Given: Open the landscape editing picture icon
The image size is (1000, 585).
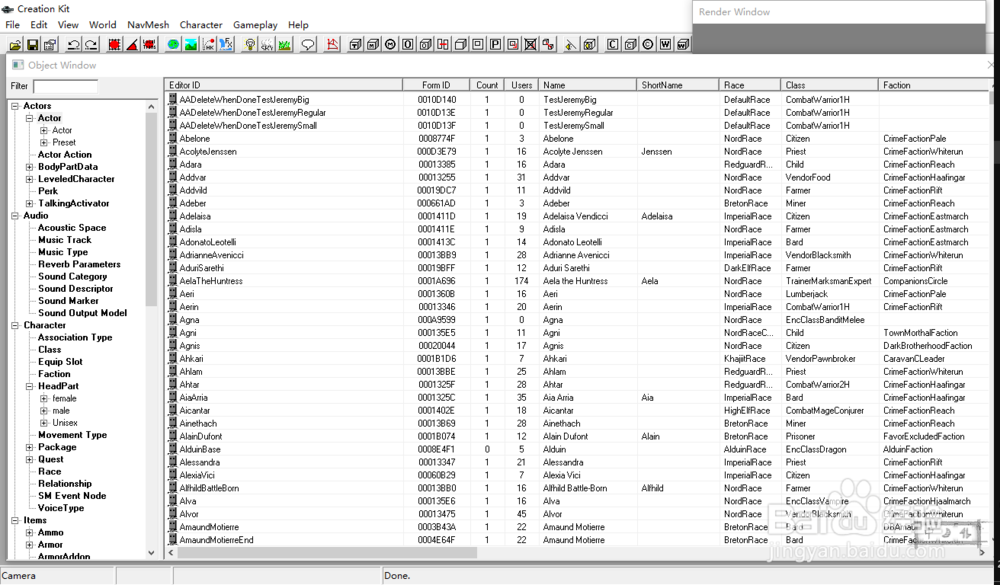Looking at the screenshot, I should click(190, 44).
